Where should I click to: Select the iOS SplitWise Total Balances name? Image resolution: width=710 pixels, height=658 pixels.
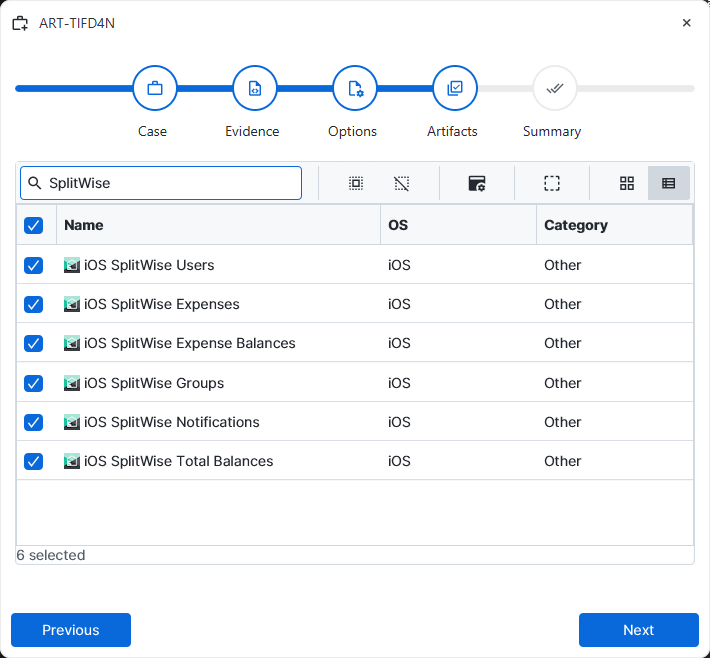pyautogui.click(x=178, y=461)
